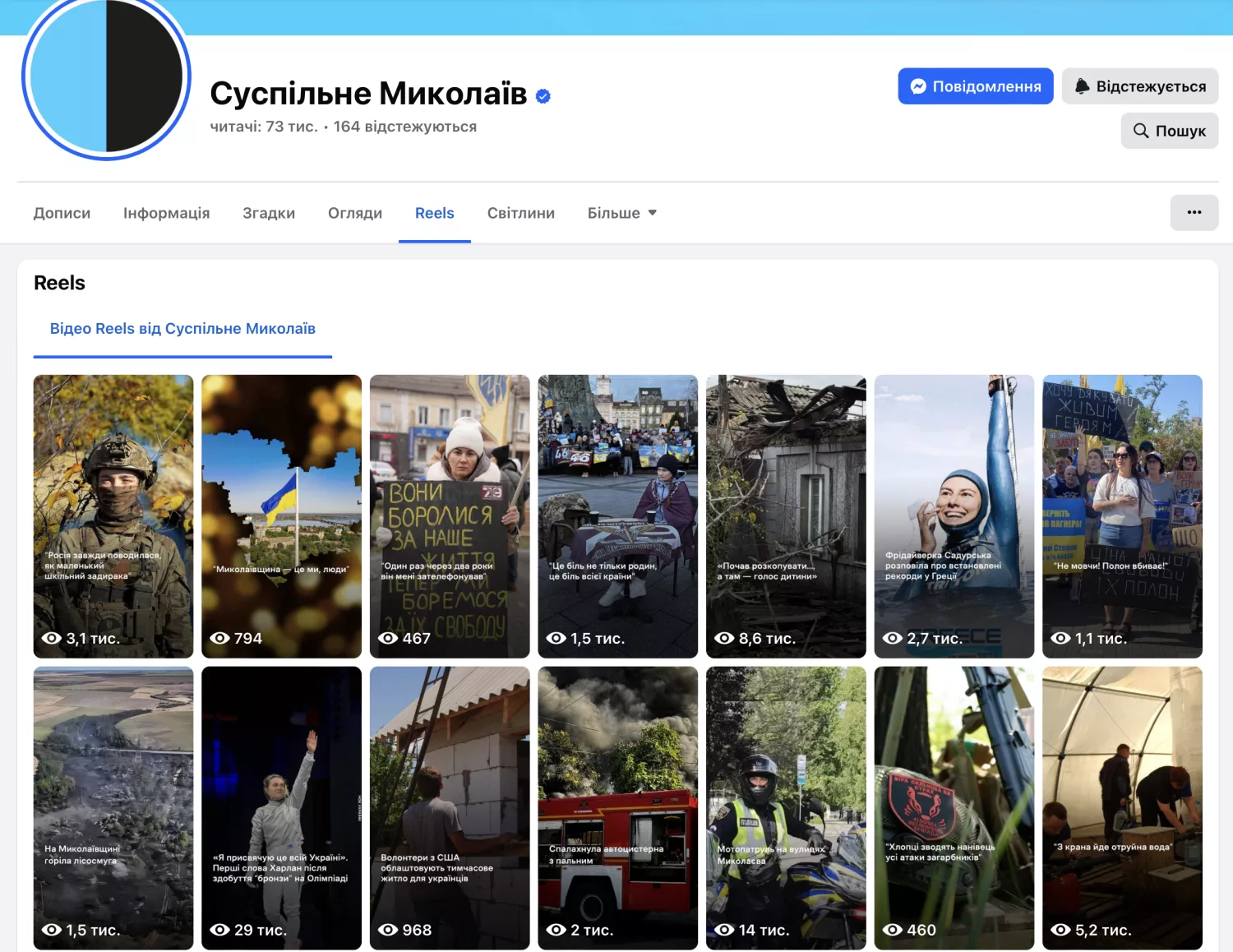Toggle the Відстежується following button
1233x952 pixels.
tap(1139, 86)
